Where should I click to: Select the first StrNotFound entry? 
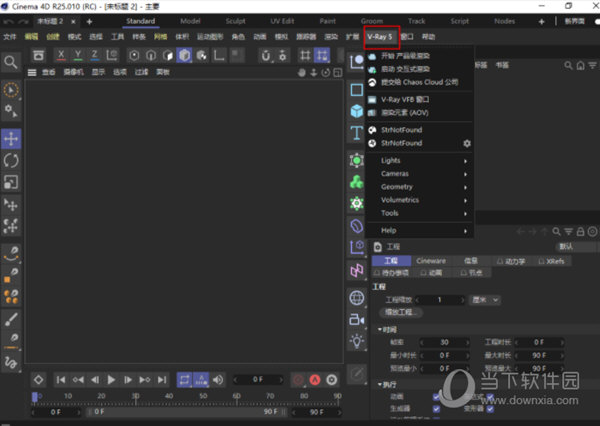(x=419, y=130)
